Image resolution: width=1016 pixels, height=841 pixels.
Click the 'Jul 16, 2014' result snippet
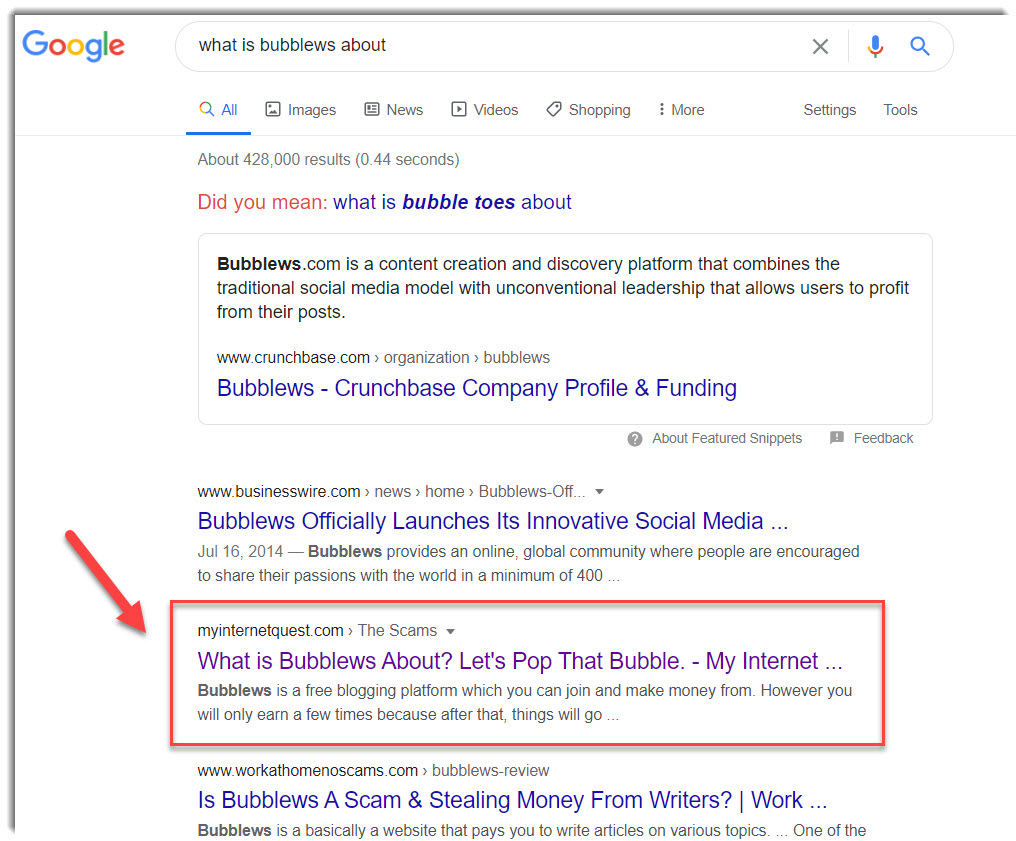click(x=529, y=564)
